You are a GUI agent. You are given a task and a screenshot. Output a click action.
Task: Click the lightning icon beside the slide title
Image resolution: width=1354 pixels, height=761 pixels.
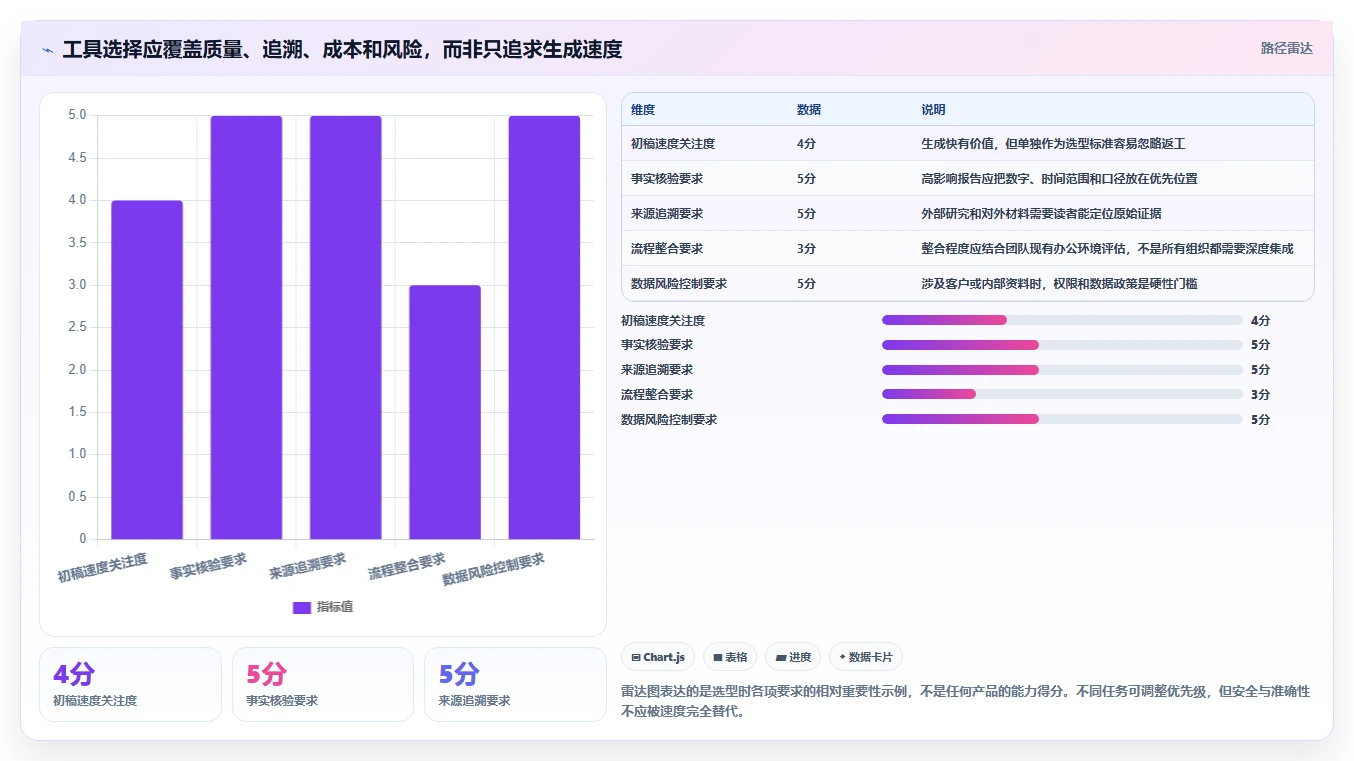point(48,49)
